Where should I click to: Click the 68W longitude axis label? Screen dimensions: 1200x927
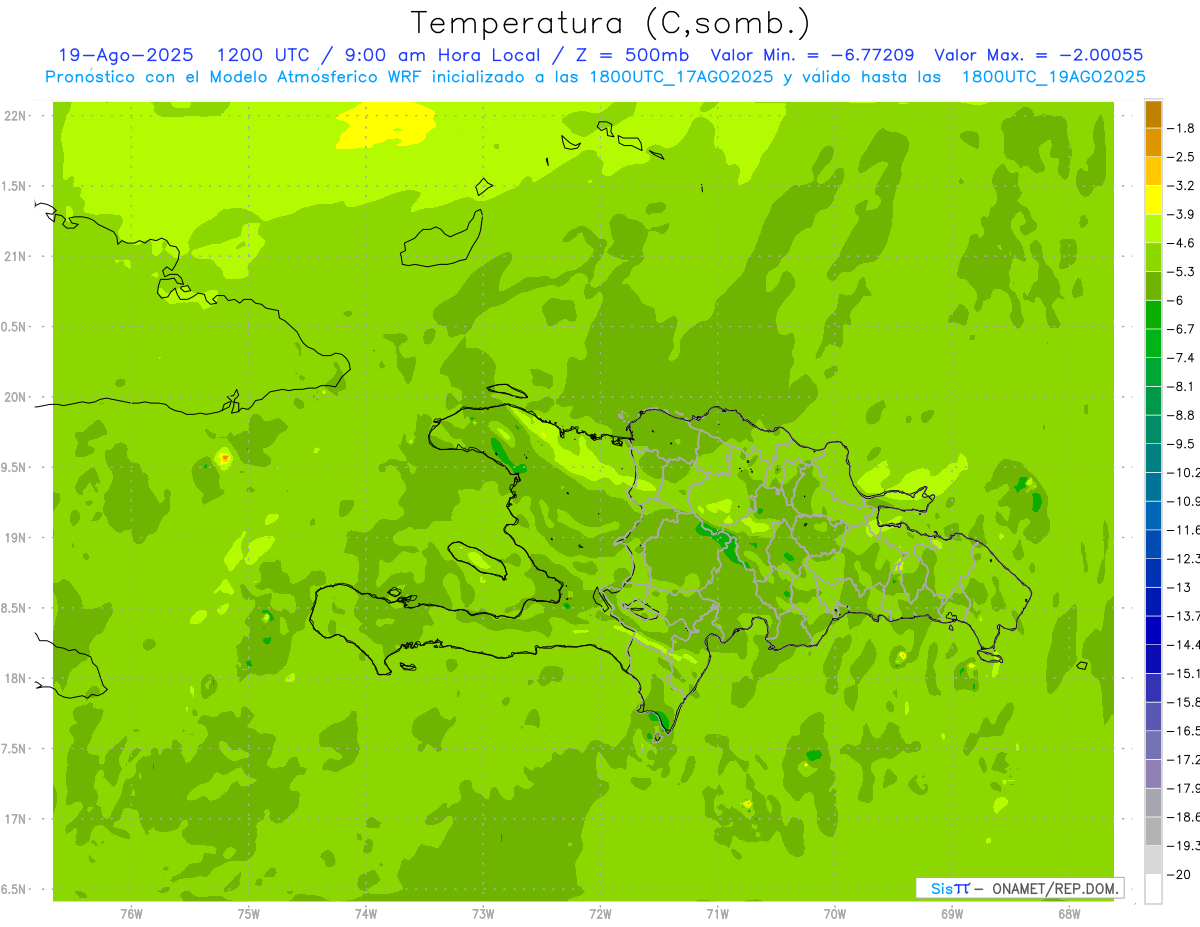pos(1069,913)
